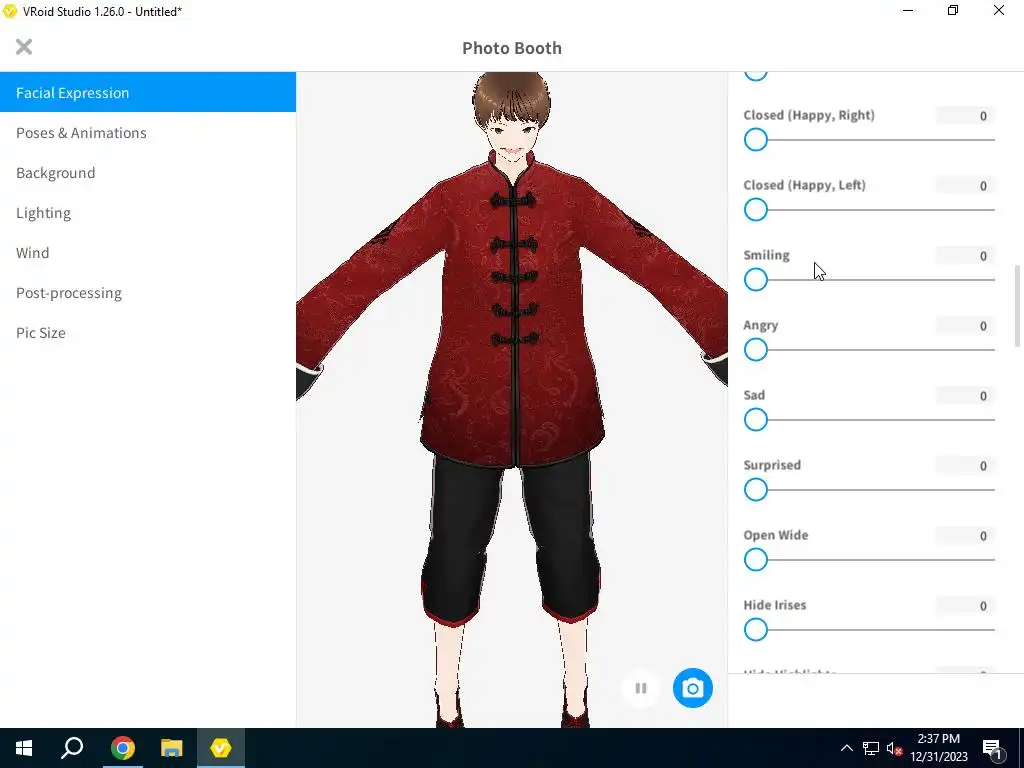This screenshot has width=1024, height=768.
Task: Click the Angry slider handle
Action: pyautogui.click(x=756, y=349)
